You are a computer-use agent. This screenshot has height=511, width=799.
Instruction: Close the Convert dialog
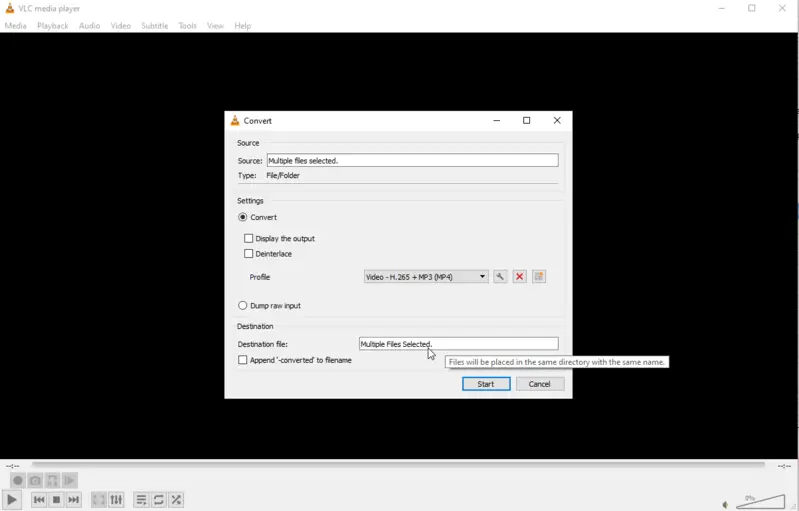[x=557, y=120]
